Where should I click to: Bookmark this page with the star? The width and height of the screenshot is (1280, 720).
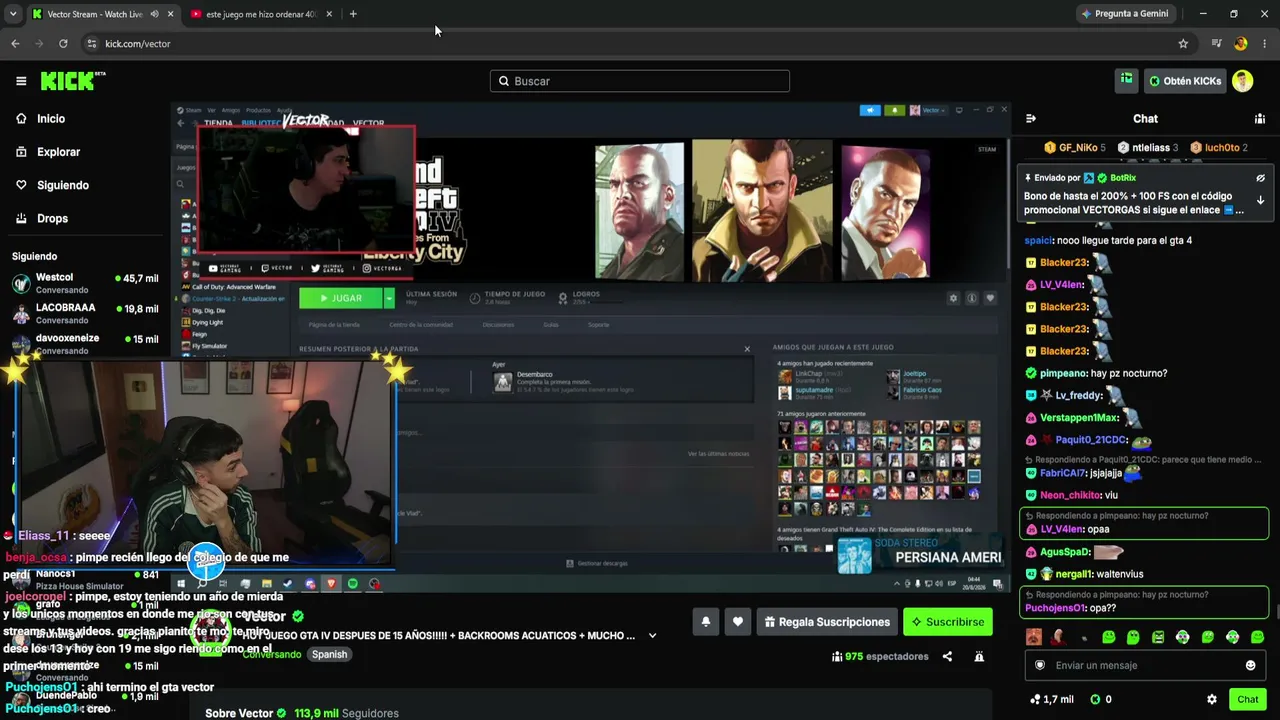click(x=1183, y=44)
